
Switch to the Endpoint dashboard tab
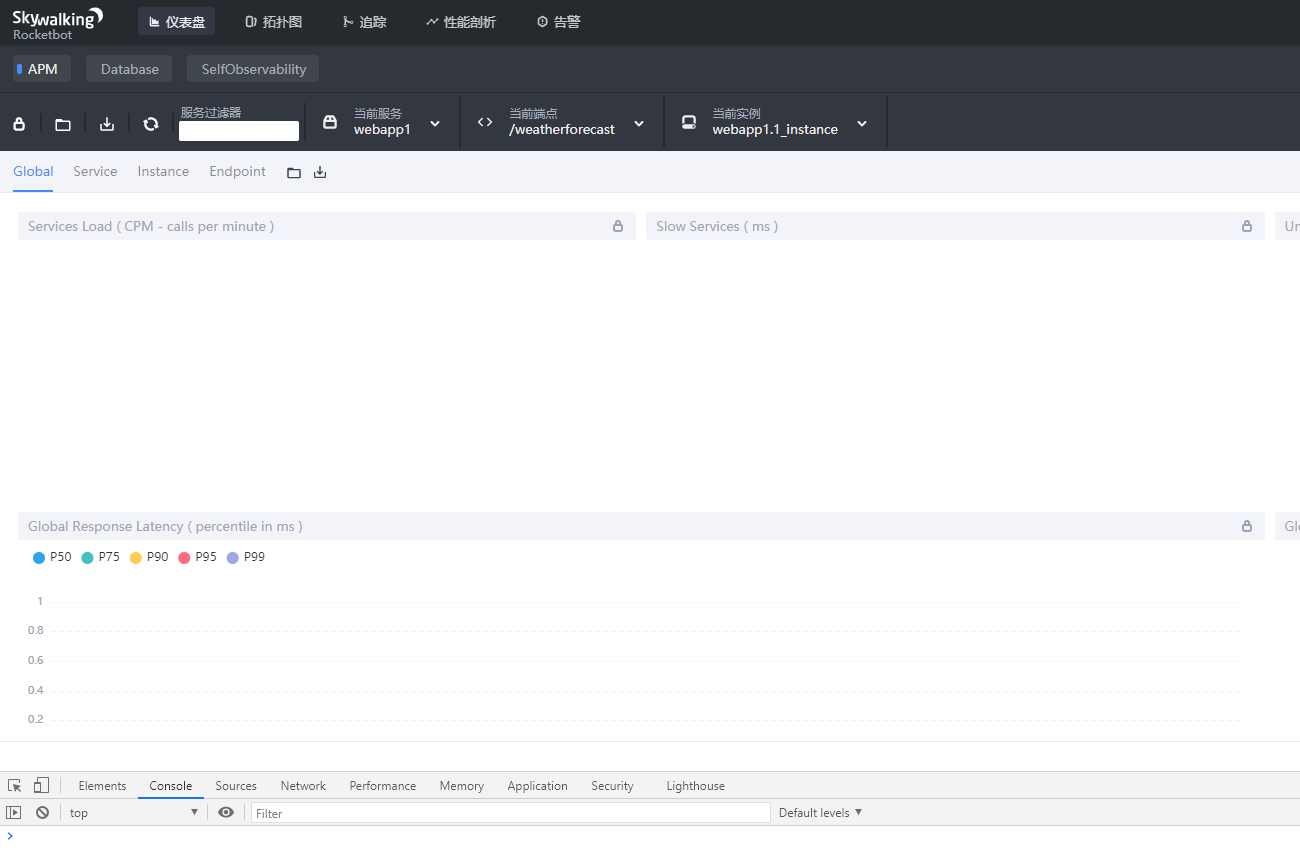coord(237,171)
